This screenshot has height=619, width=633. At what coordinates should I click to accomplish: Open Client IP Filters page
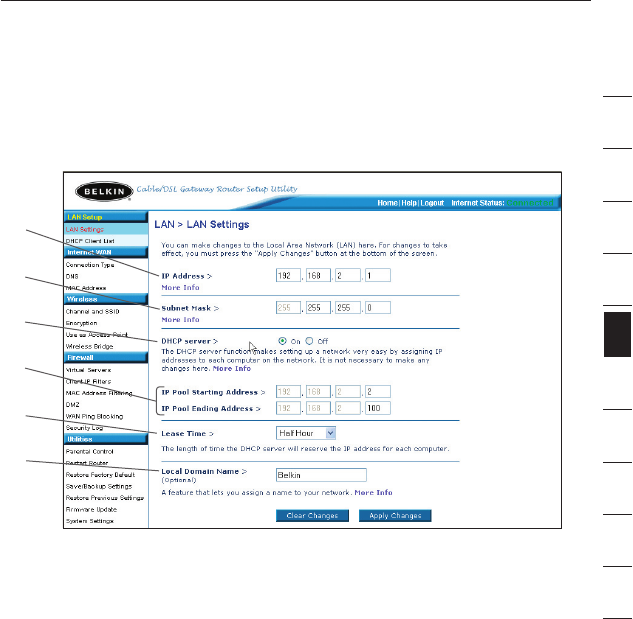88,382
